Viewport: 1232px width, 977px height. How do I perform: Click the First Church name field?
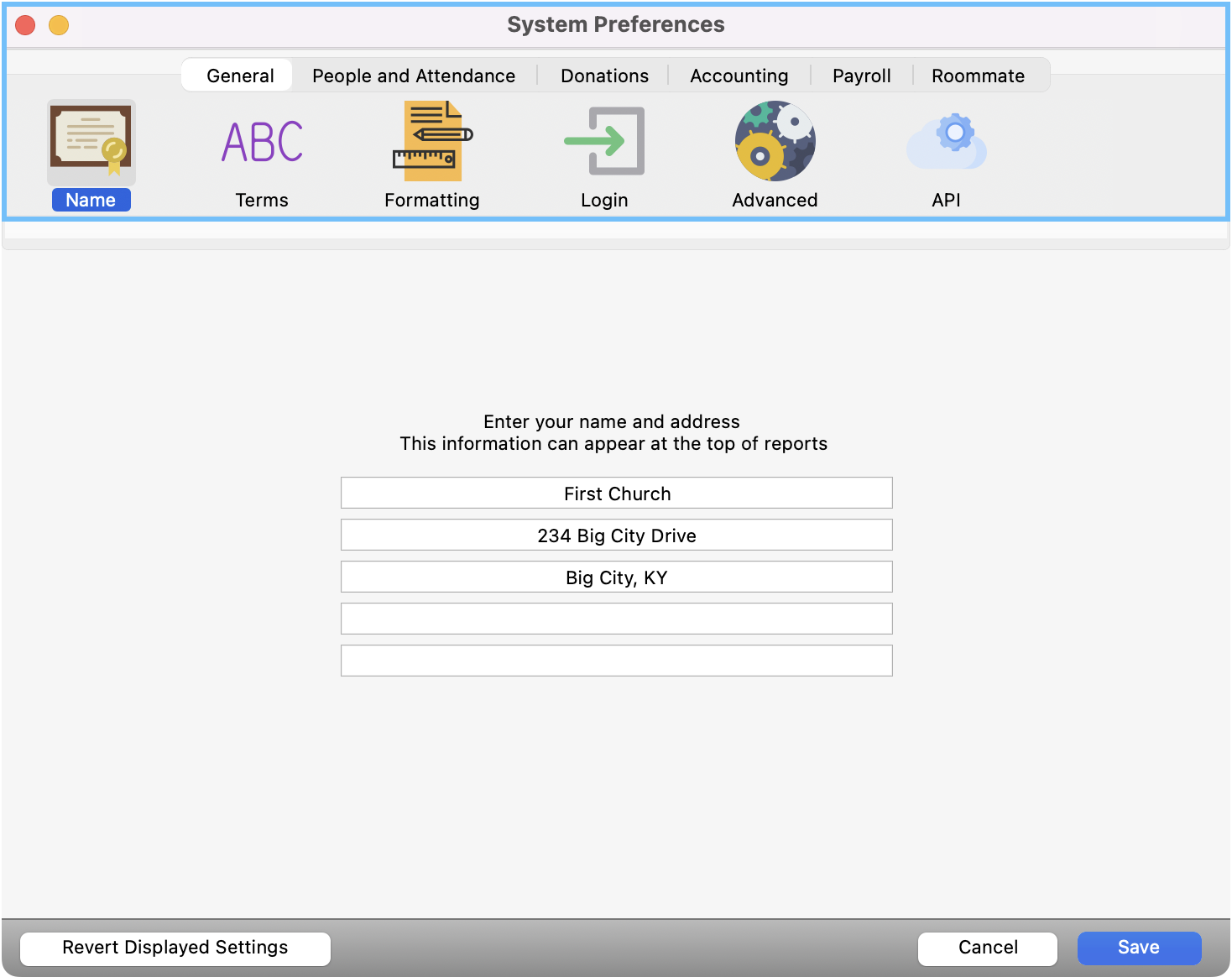tap(616, 494)
